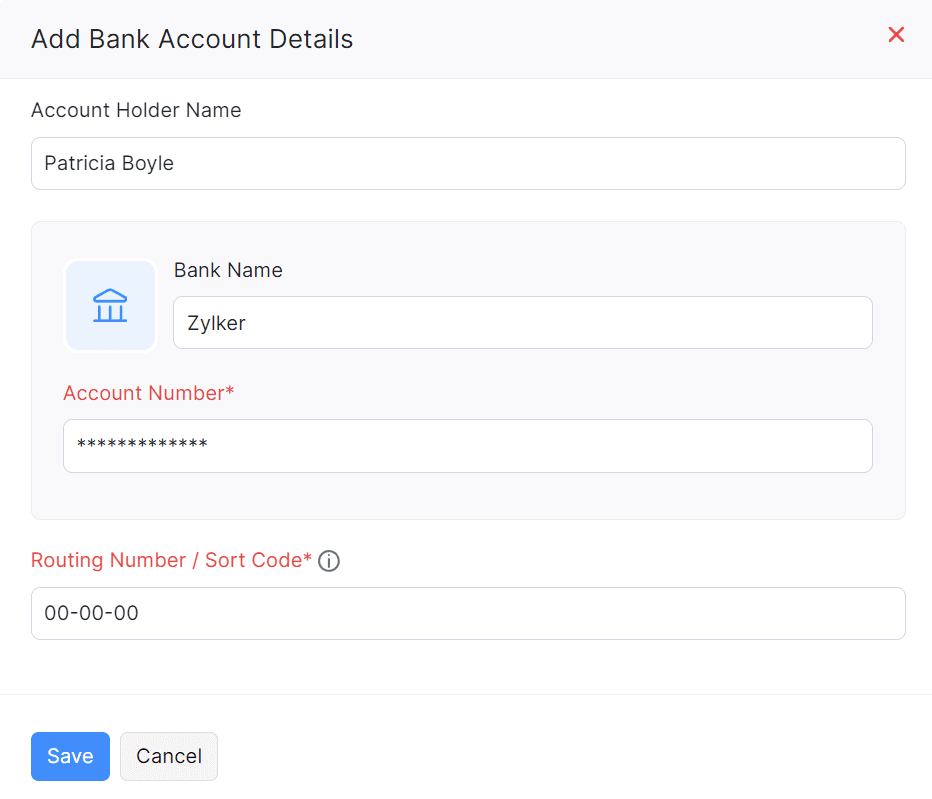
Task: Click the asterisk on Routing Number label
Action: 305,560
